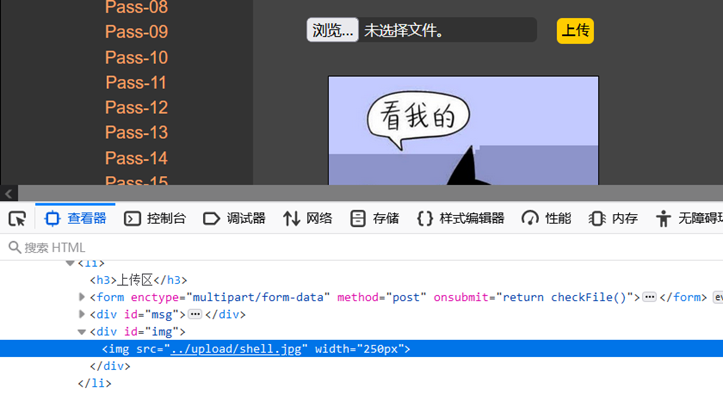Open Pass-09 in the sidebar
This screenshot has width=723, height=394.
click(x=136, y=32)
